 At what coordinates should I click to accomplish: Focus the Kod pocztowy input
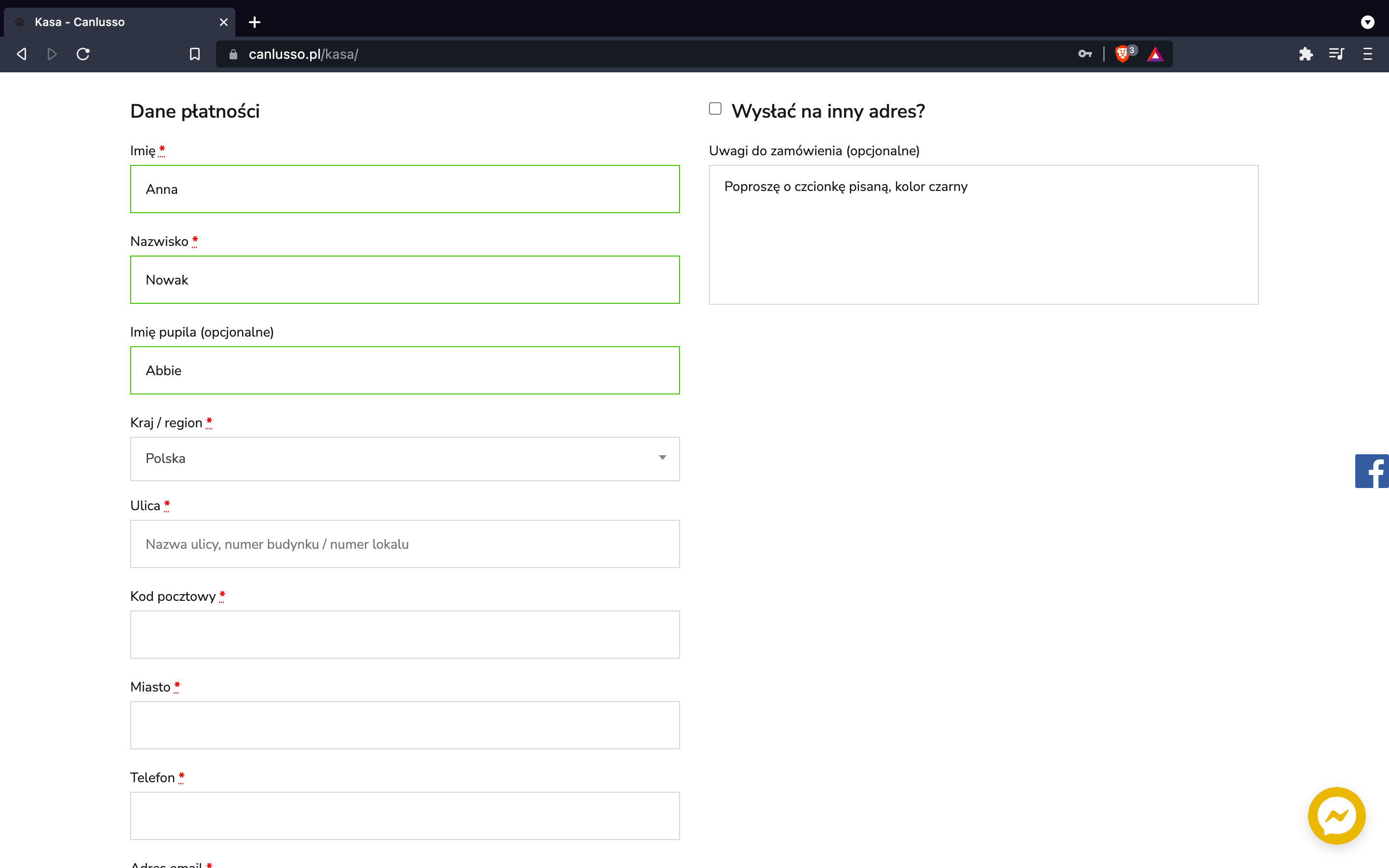(405, 634)
